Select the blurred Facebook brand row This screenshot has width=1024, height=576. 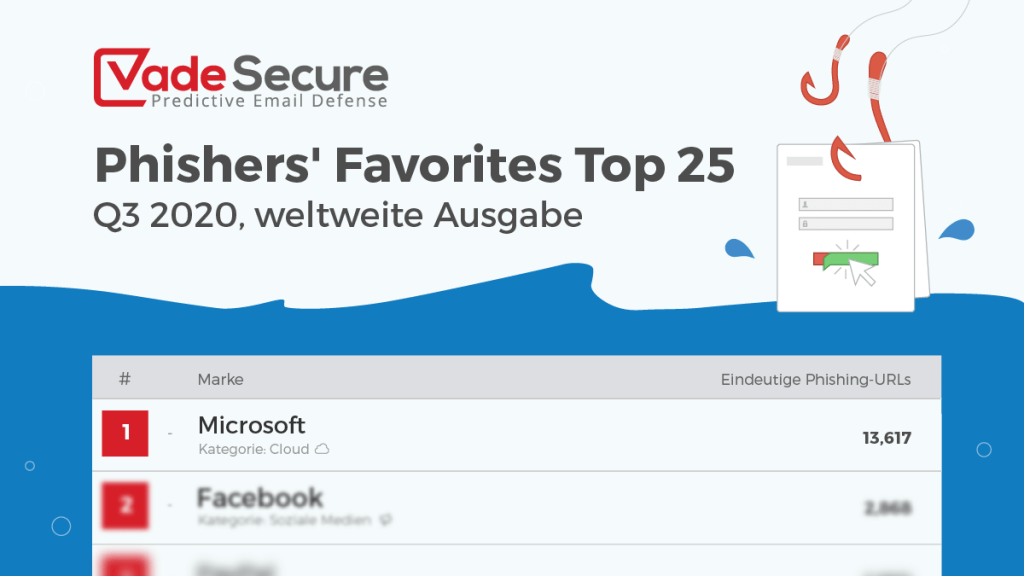(x=517, y=507)
